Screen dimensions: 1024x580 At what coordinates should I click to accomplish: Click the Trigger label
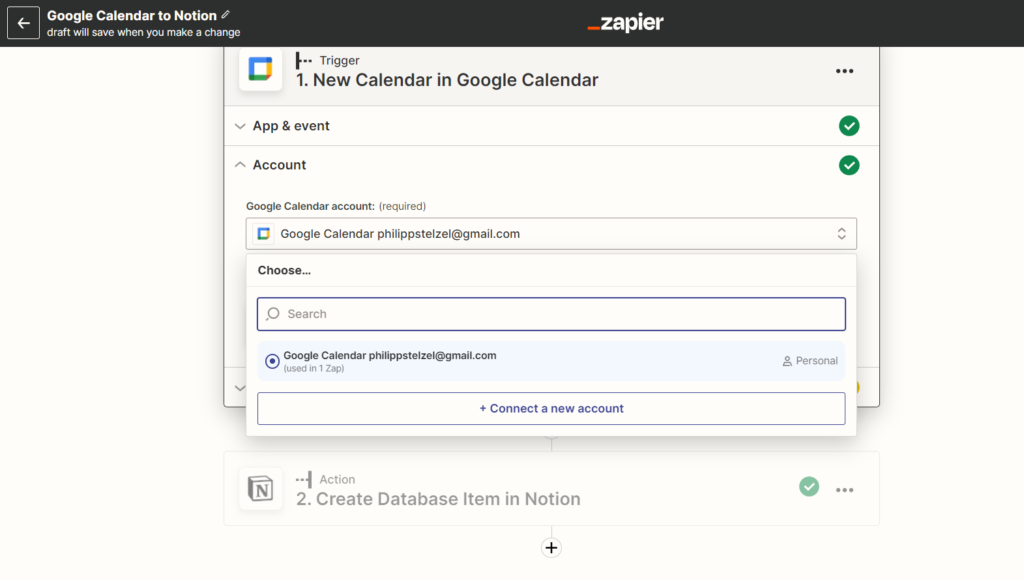point(339,60)
